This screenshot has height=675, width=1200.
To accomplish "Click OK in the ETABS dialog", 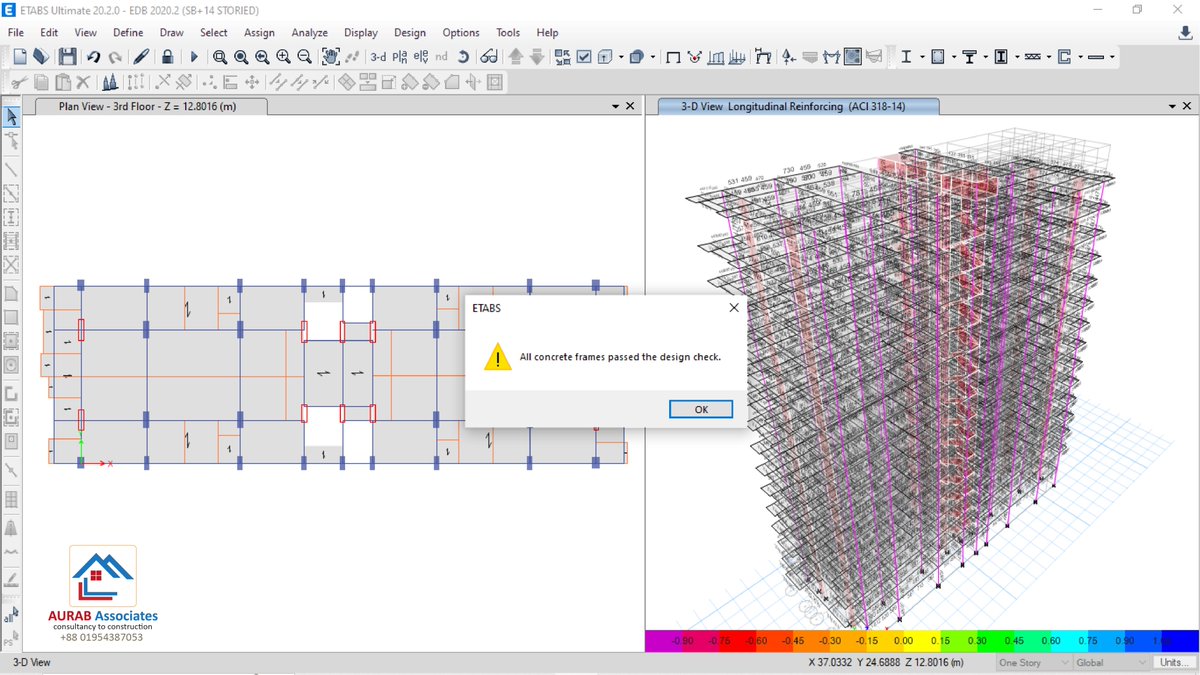I will [x=701, y=409].
